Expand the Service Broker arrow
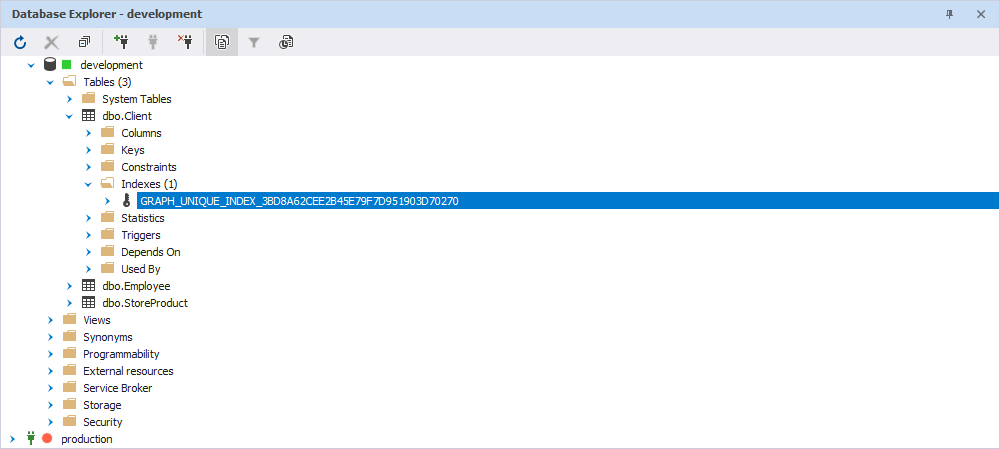The width and height of the screenshot is (1000, 449). point(50,388)
